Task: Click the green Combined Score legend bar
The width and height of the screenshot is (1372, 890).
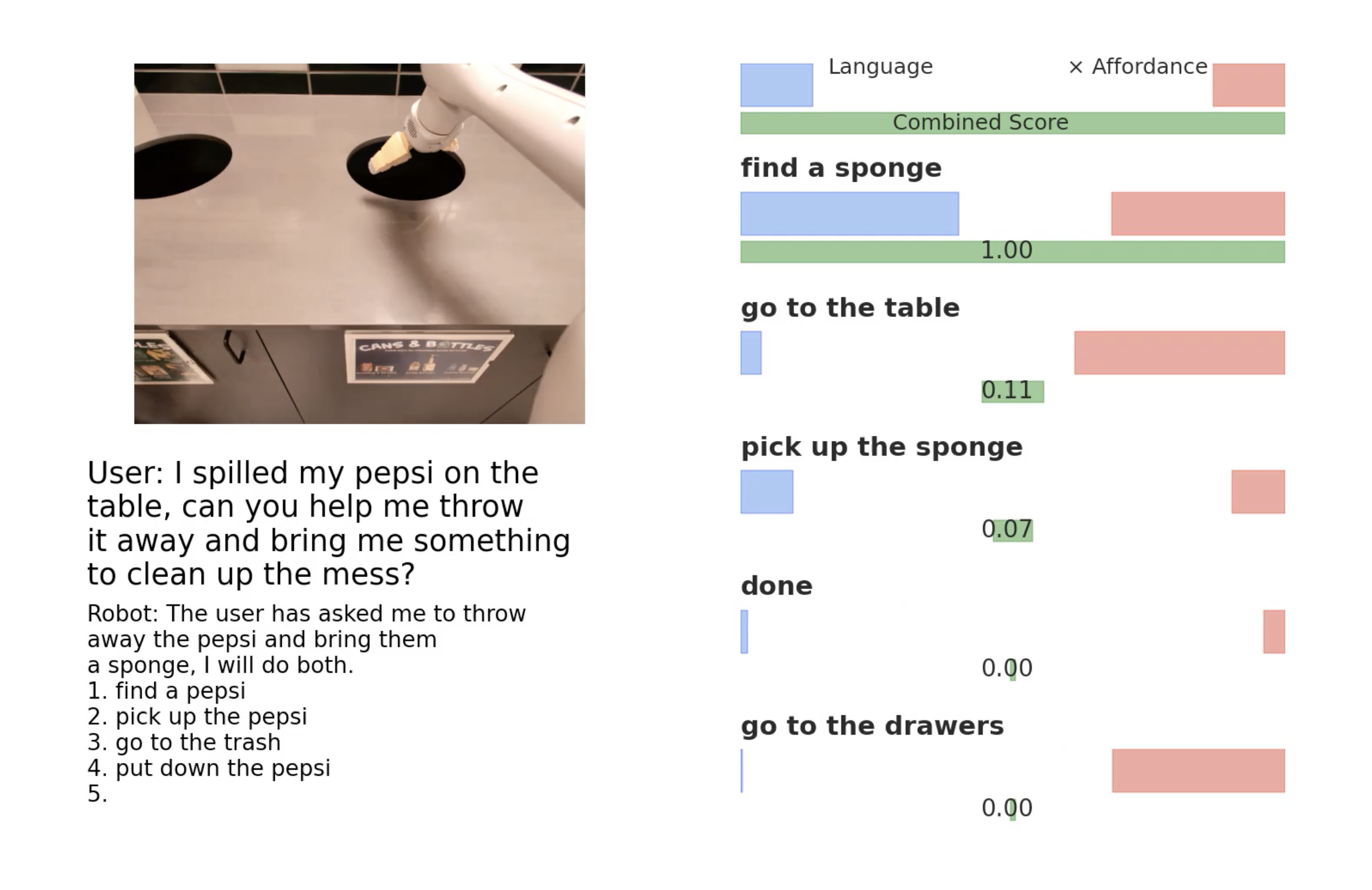Action: click(x=1012, y=123)
